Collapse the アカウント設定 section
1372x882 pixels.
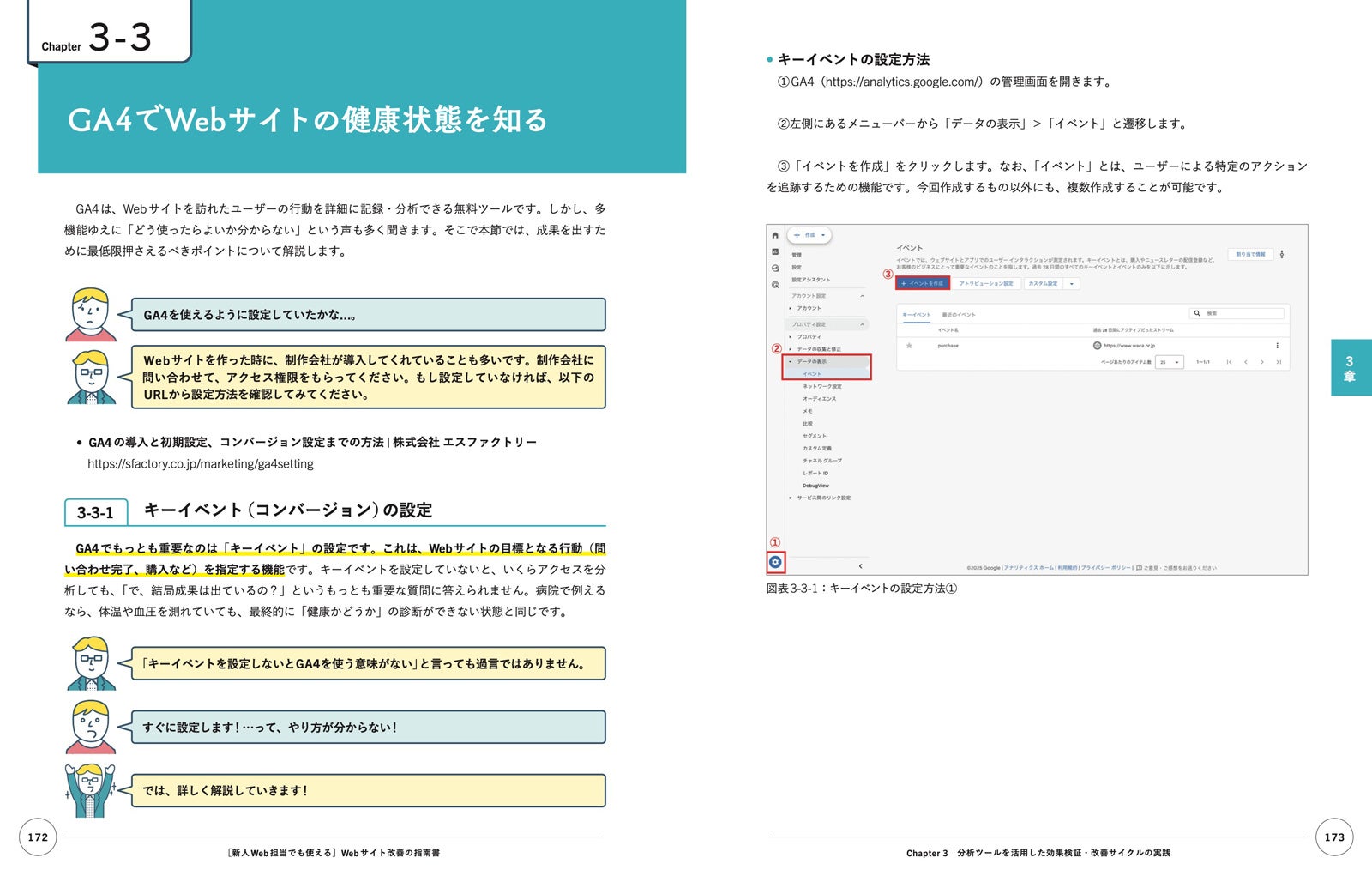[x=862, y=296]
